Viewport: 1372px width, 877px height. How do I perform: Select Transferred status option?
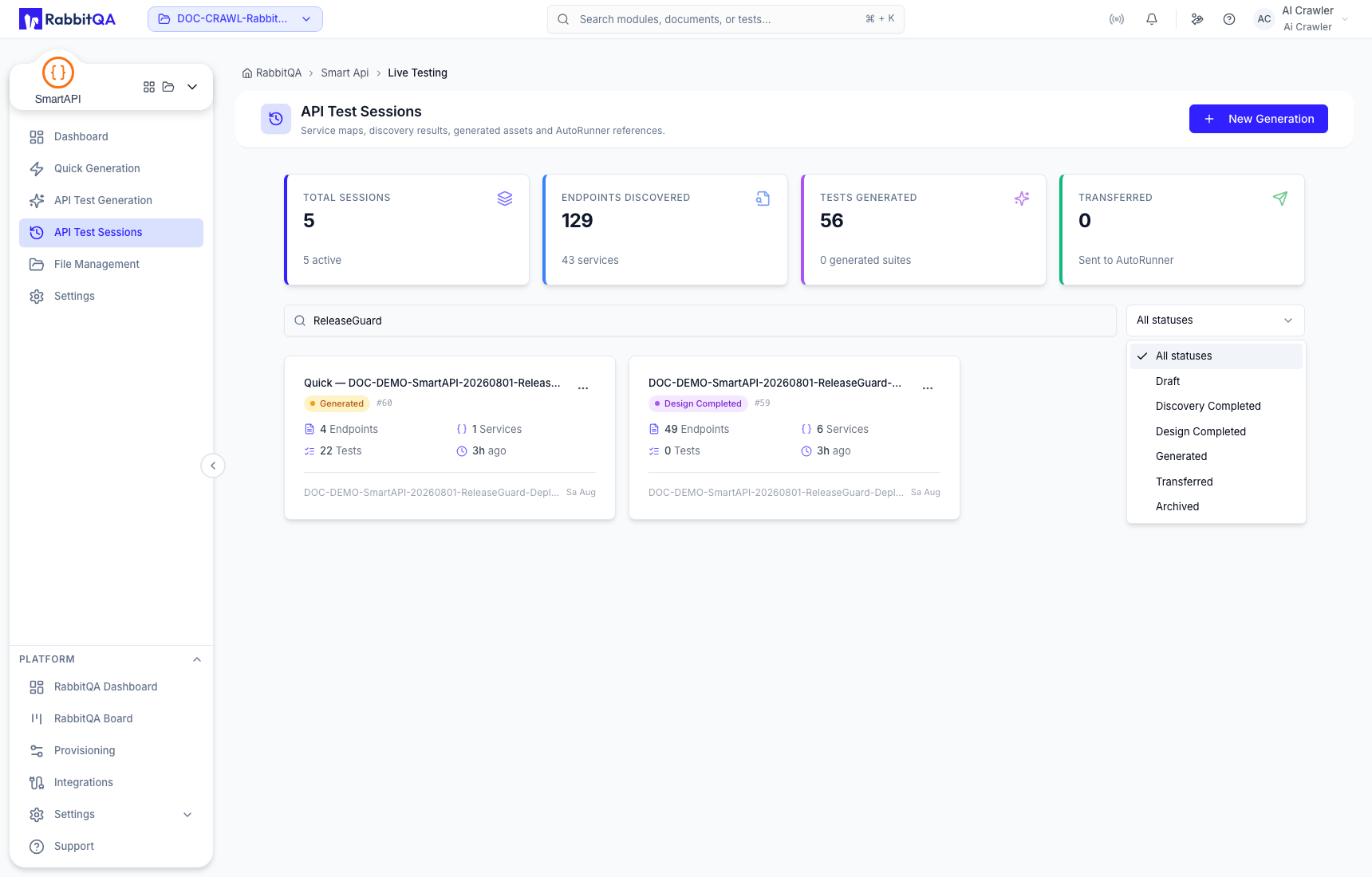(x=1216, y=482)
